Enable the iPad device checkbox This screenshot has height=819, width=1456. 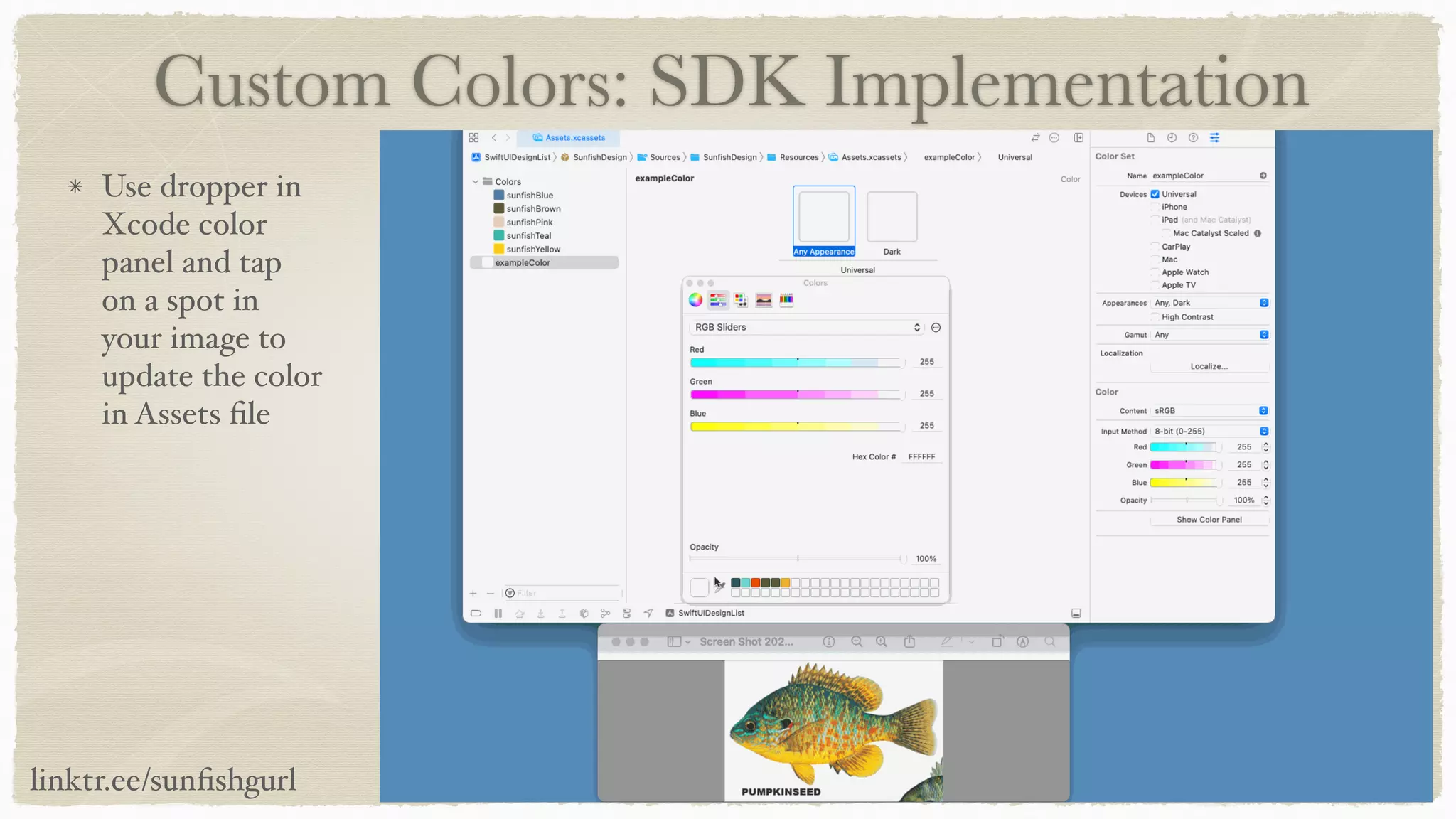coord(1155,220)
